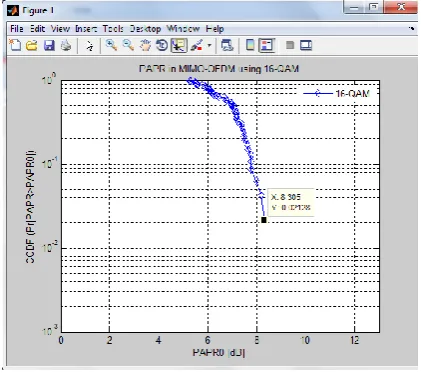421x374 pixels.
Task: Click the data tip box showing the X value
Action: [290, 202]
